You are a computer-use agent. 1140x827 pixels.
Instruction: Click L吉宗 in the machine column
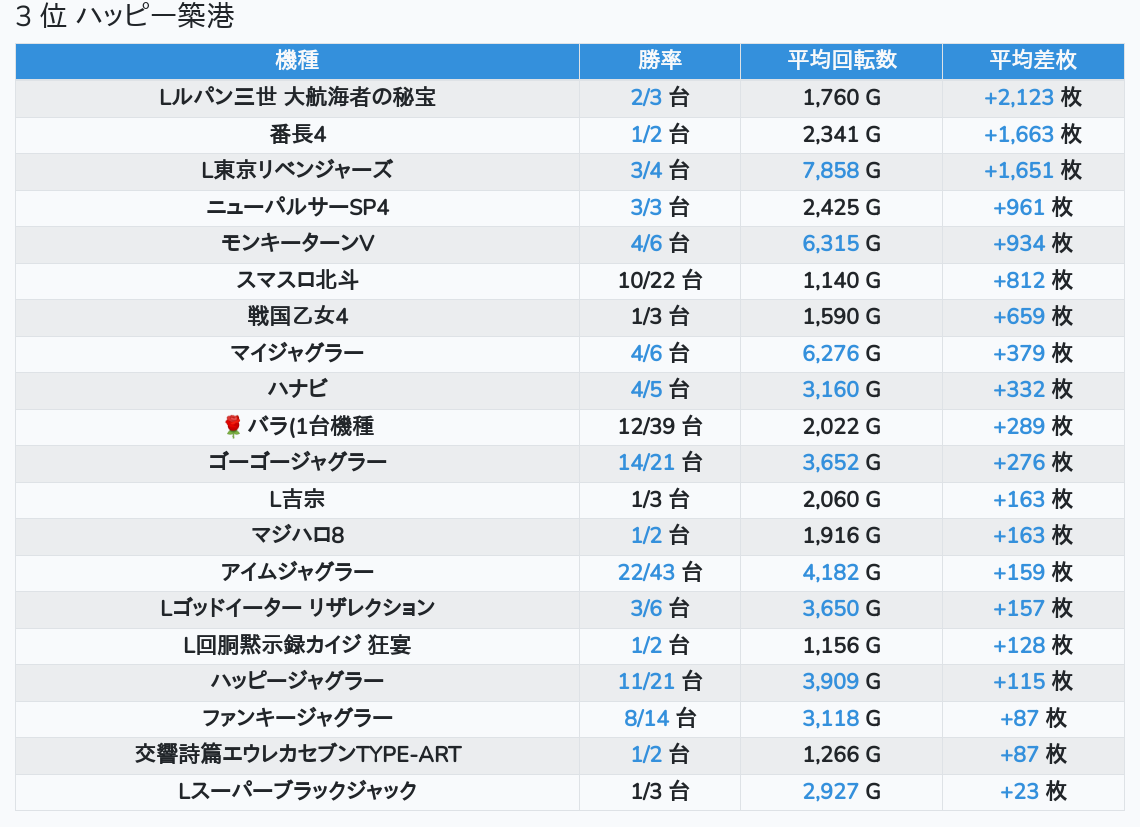pyautogui.click(x=297, y=500)
